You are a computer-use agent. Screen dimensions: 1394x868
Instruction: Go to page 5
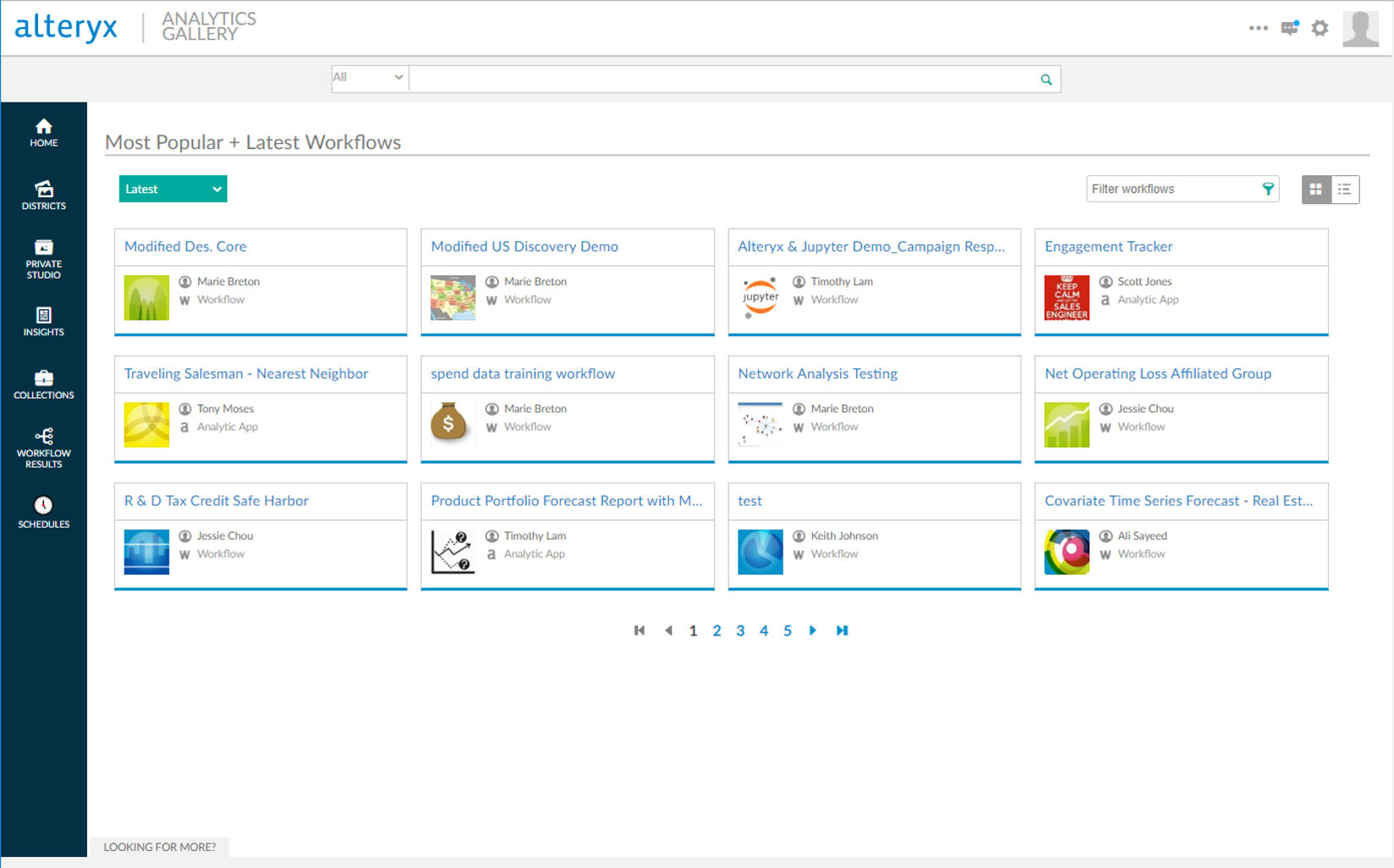[788, 631]
